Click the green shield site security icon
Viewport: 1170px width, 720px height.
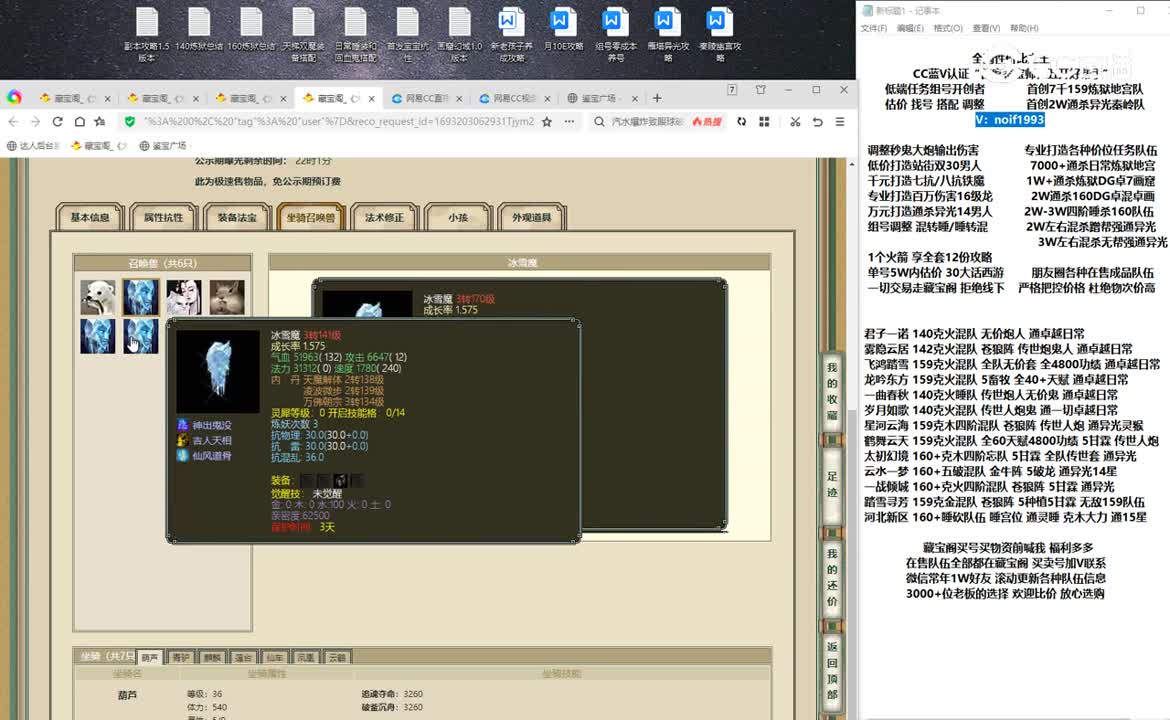130,122
